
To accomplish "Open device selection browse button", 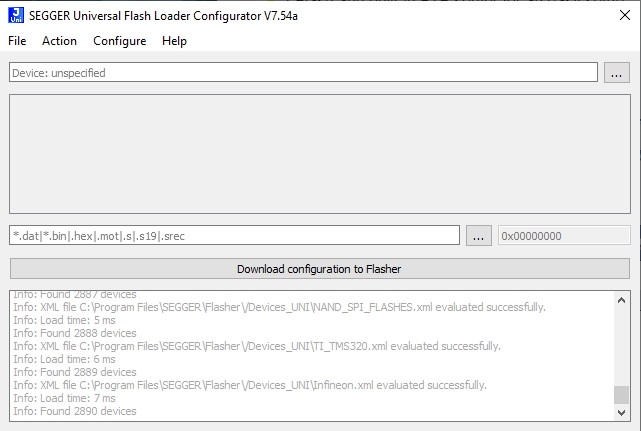I will [x=616, y=72].
